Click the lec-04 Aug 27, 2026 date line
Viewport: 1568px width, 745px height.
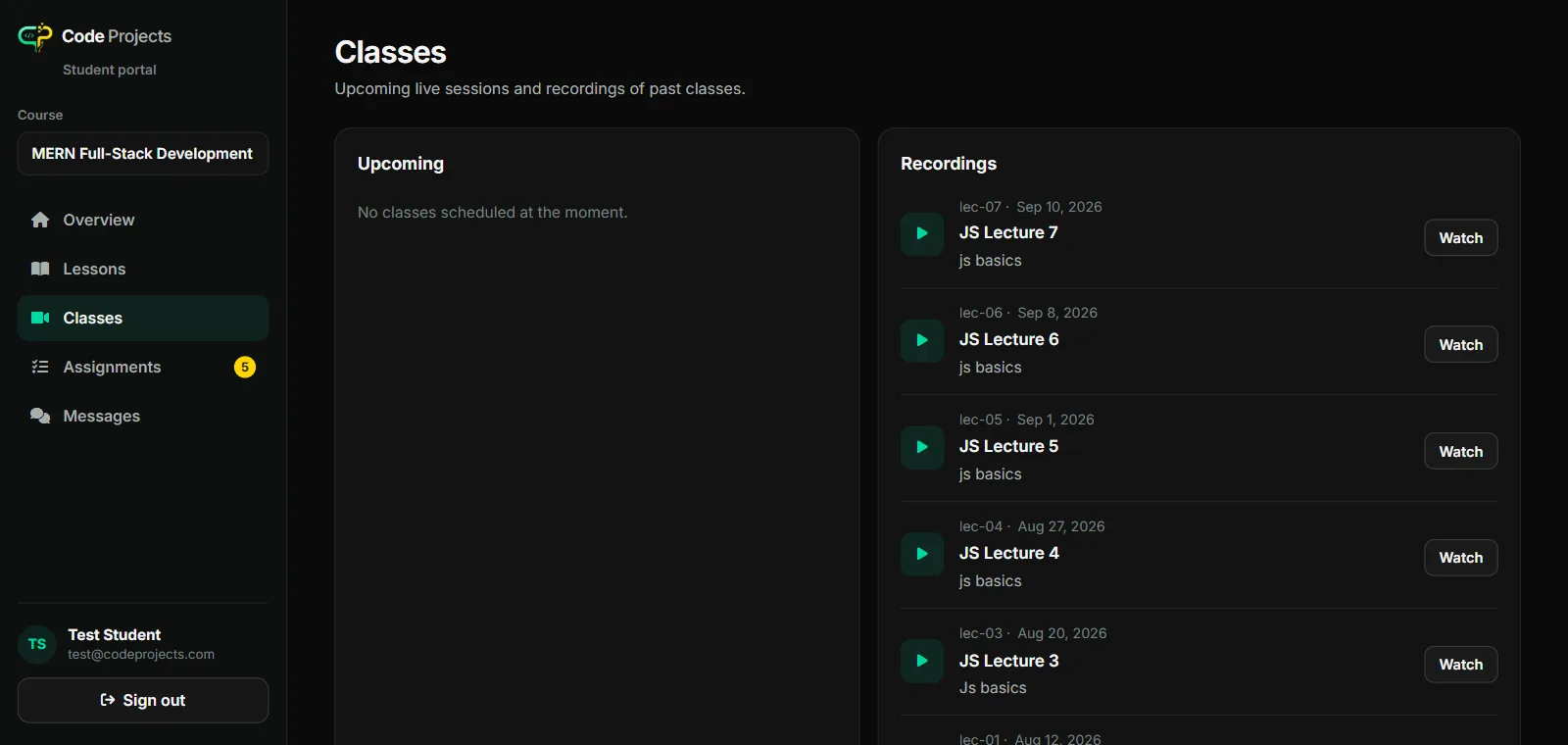click(x=1032, y=526)
